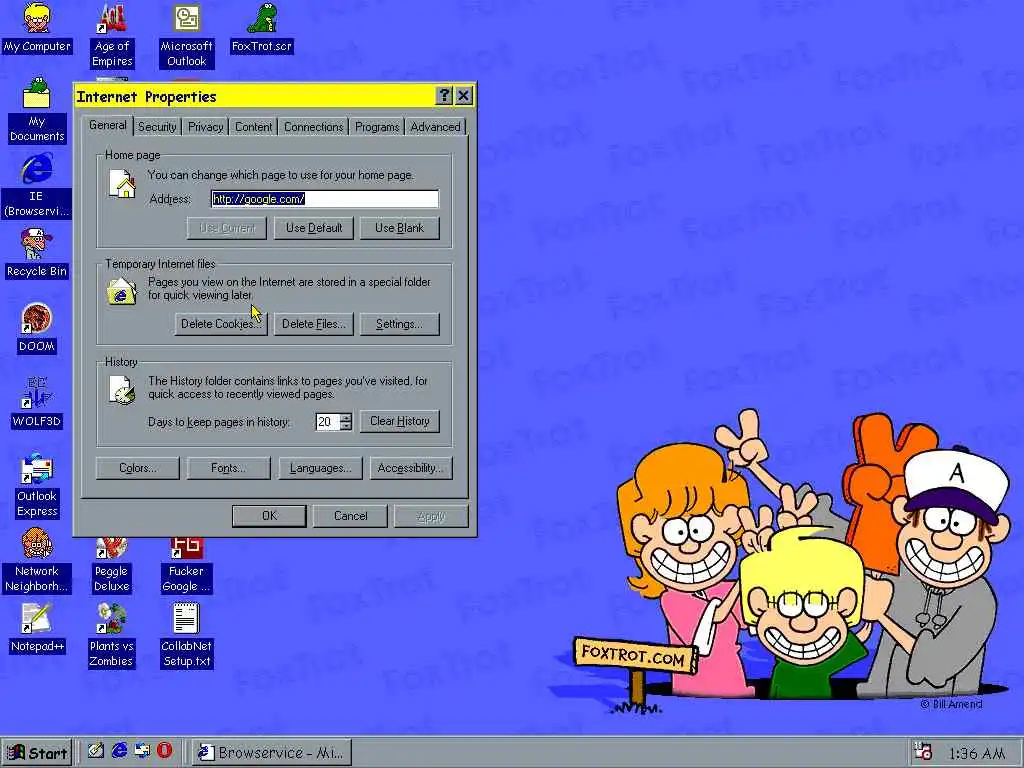Image resolution: width=1024 pixels, height=768 pixels.
Task: Click the 1:36 AM taskbar clock
Action: point(976,753)
